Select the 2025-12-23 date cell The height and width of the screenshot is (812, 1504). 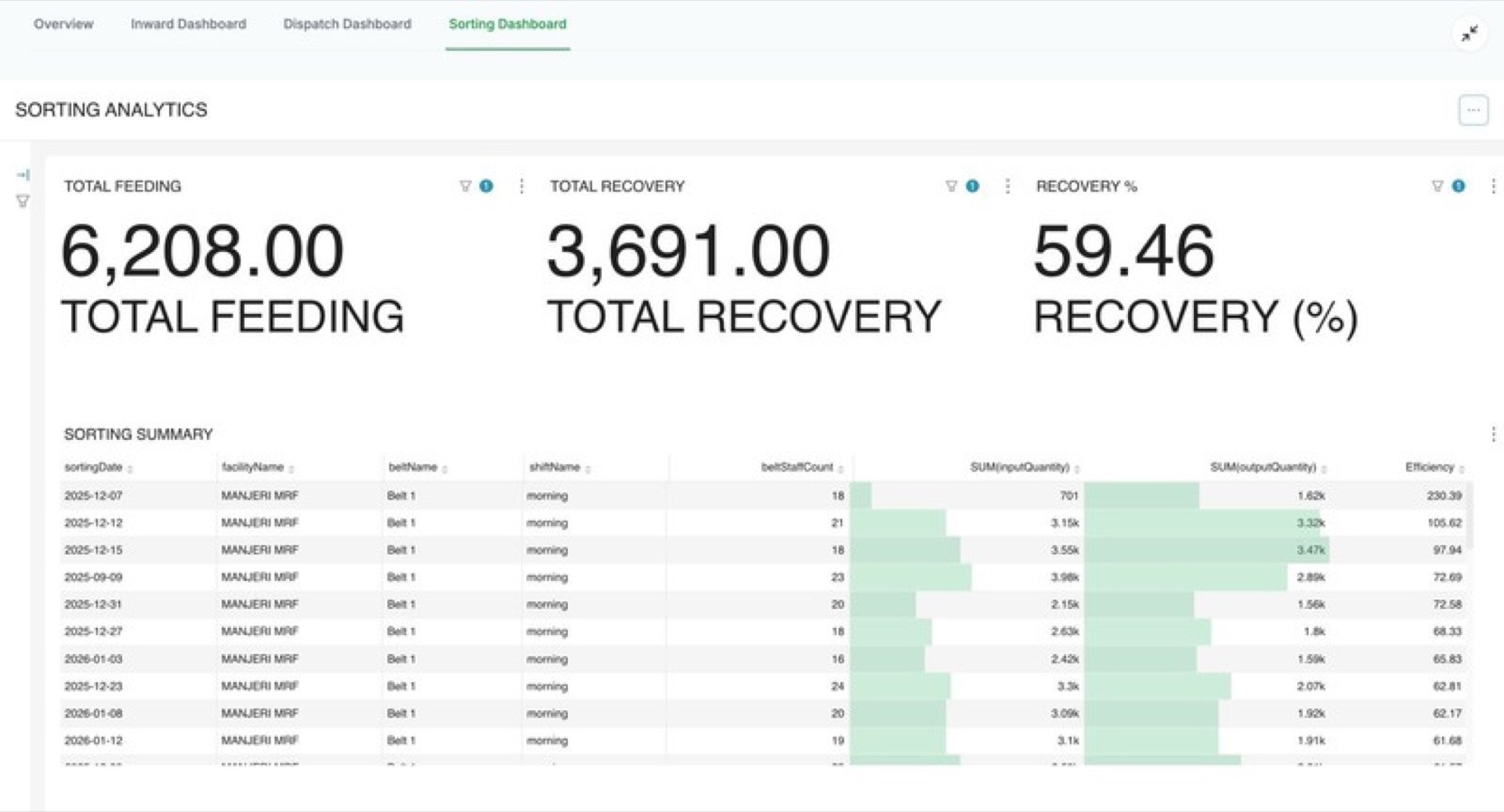tap(93, 686)
